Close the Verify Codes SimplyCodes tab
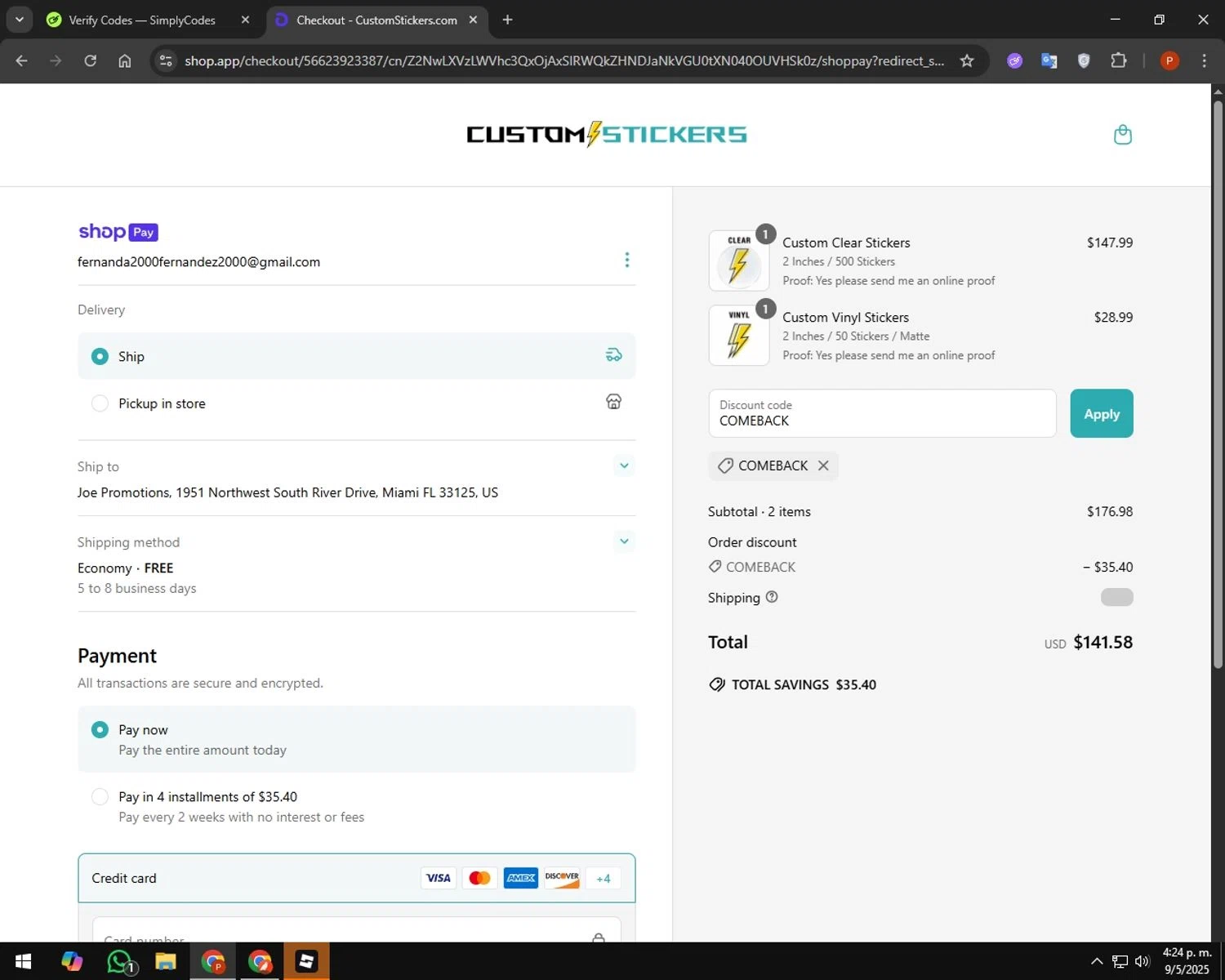Image resolution: width=1225 pixels, height=980 pixels. tap(245, 20)
